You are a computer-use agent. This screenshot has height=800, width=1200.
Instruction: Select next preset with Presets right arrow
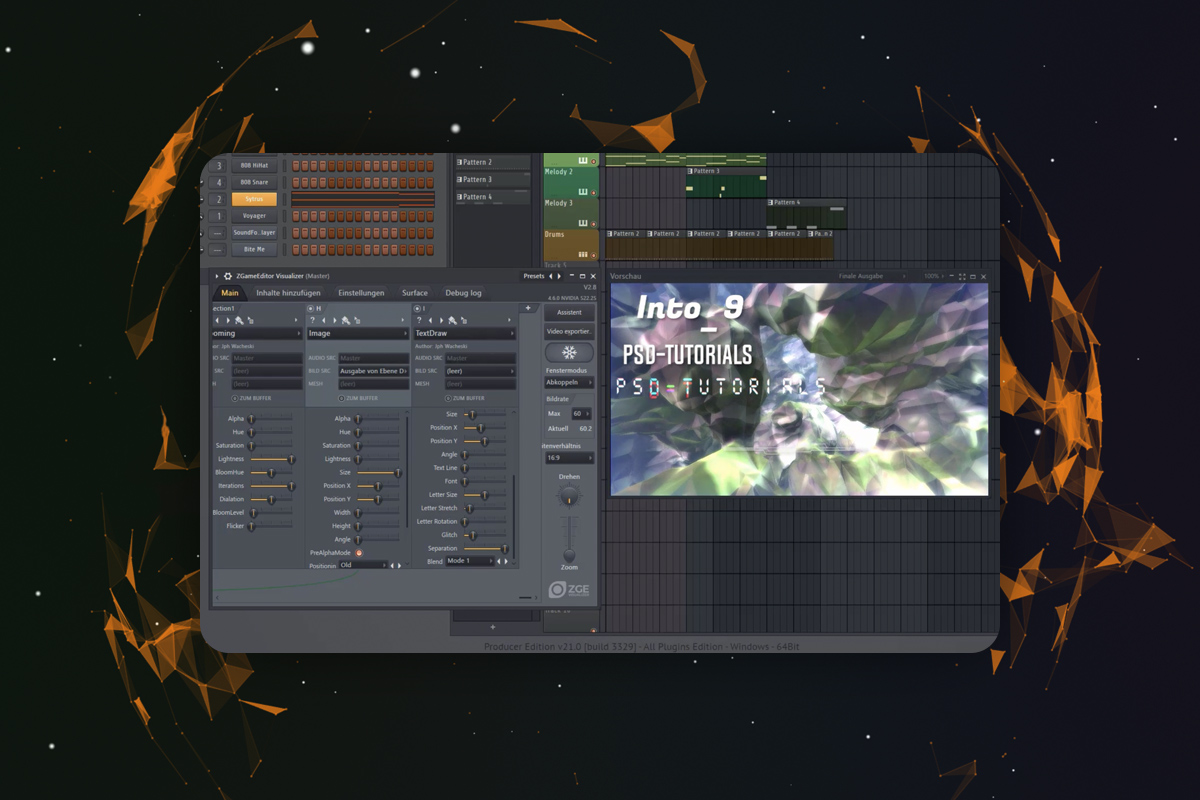click(560, 276)
